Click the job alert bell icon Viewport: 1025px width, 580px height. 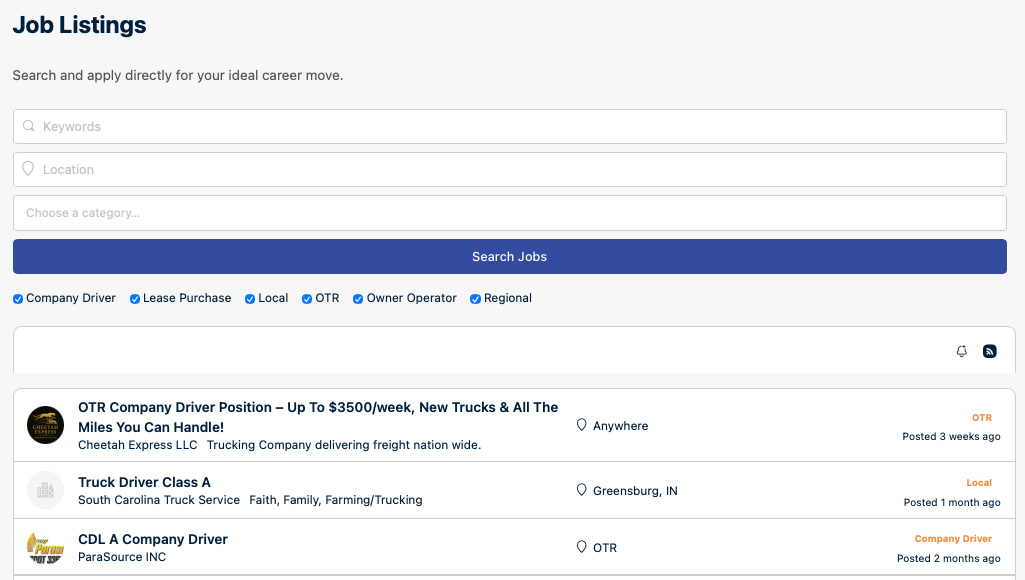pos(961,351)
